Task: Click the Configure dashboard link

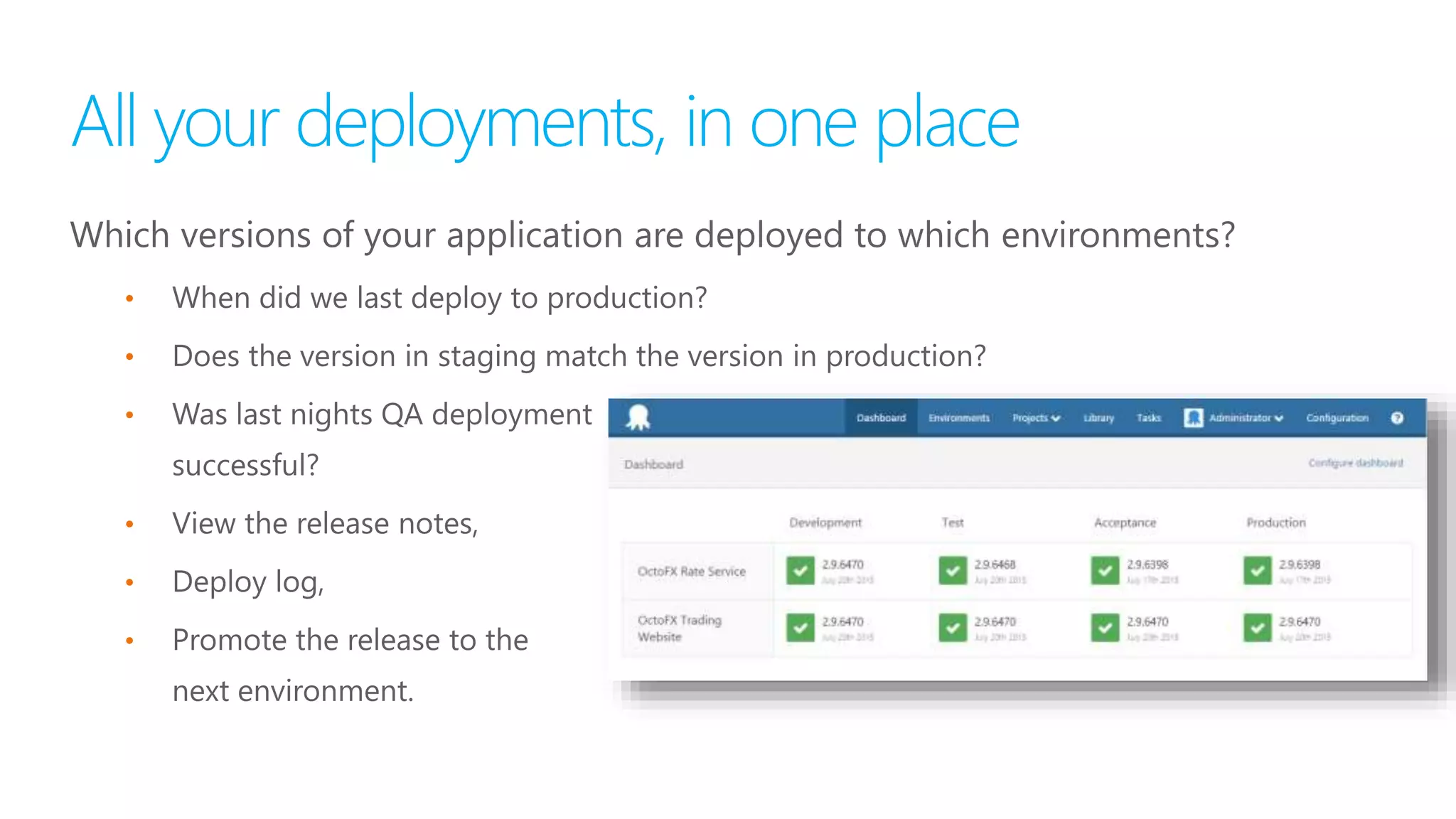Action: (1355, 463)
